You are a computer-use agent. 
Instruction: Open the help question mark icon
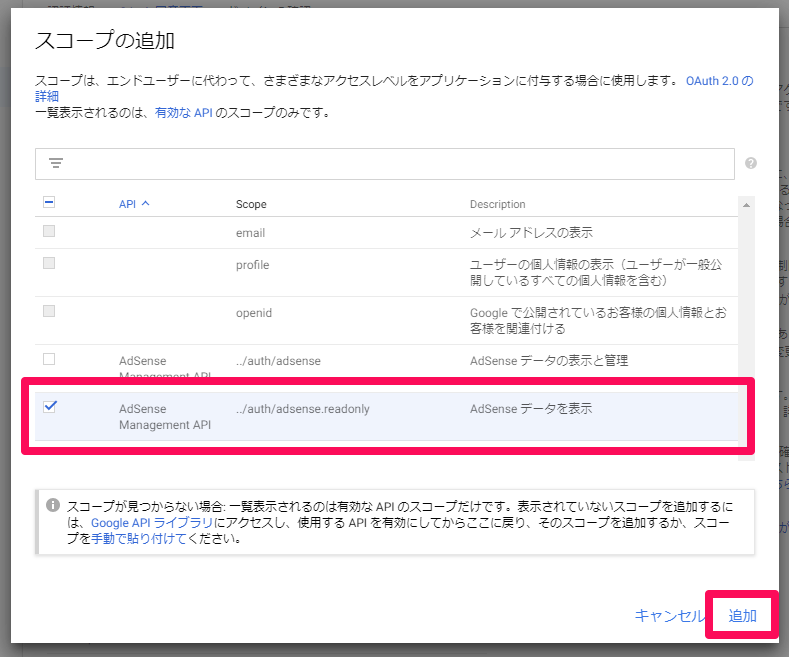click(x=751, y=163)
